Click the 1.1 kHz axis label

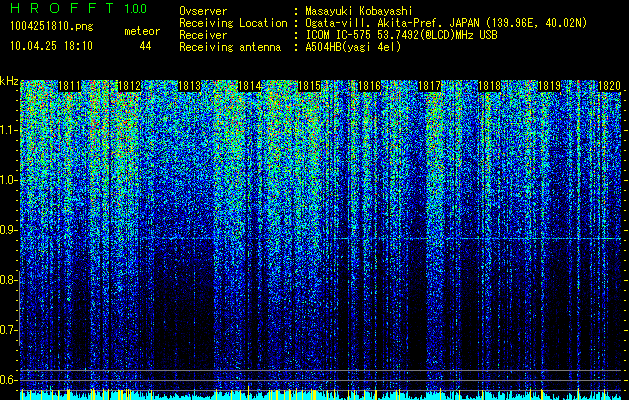click(x=9, y=130)
